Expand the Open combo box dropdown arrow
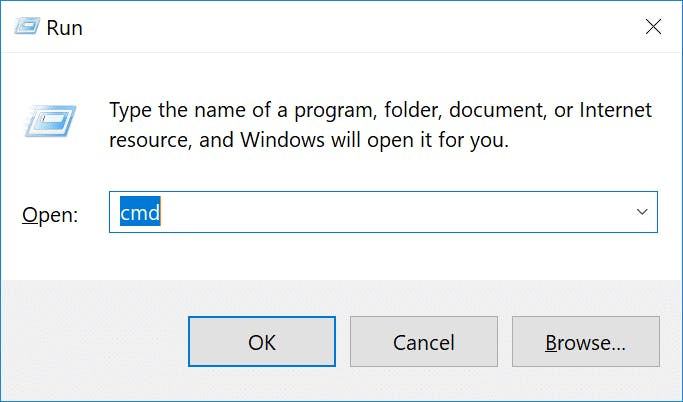 point(642,212)
